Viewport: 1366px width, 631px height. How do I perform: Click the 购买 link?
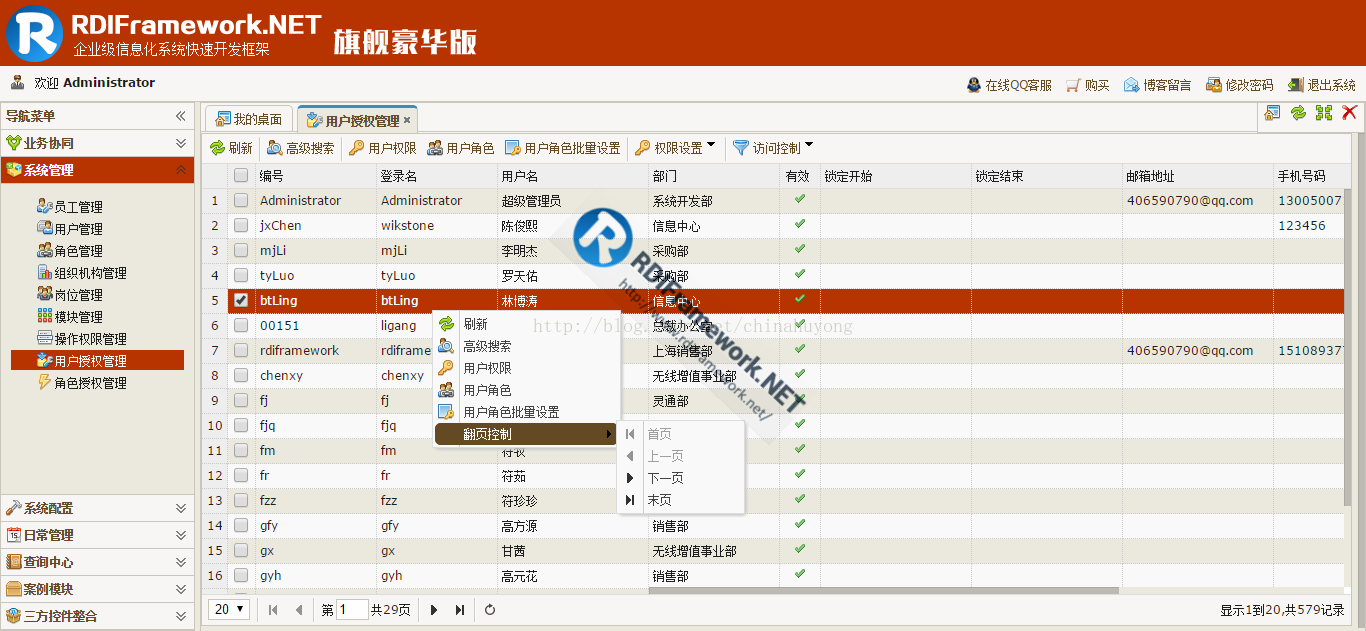click(x=1088, y=85)
